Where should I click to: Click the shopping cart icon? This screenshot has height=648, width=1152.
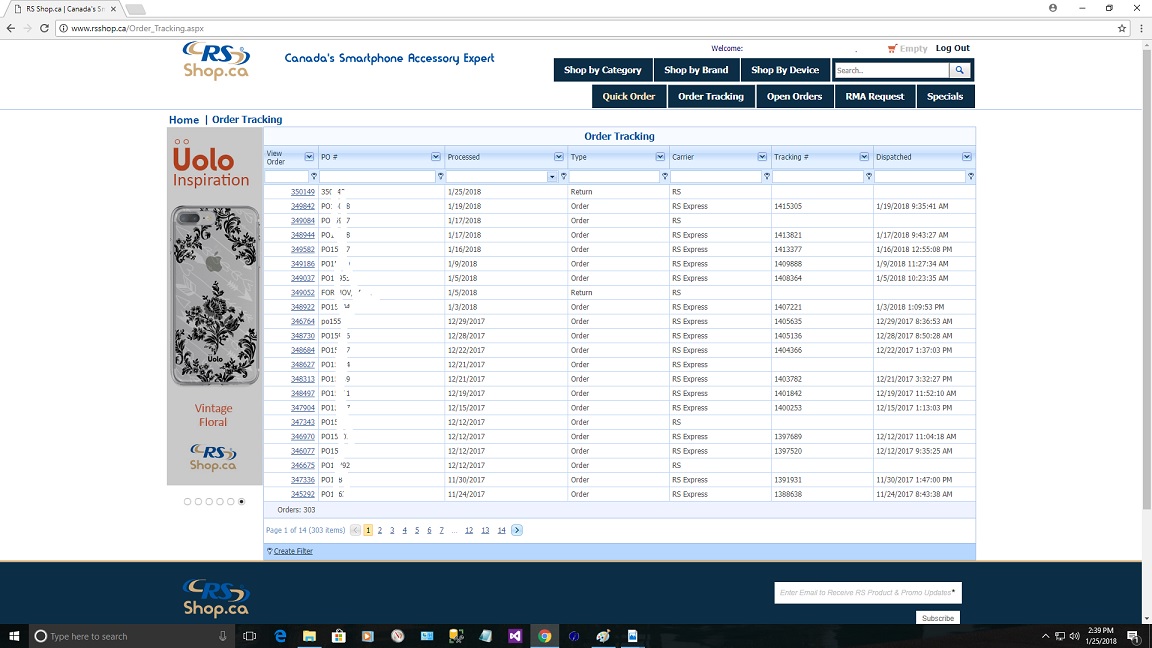[892, 48]
